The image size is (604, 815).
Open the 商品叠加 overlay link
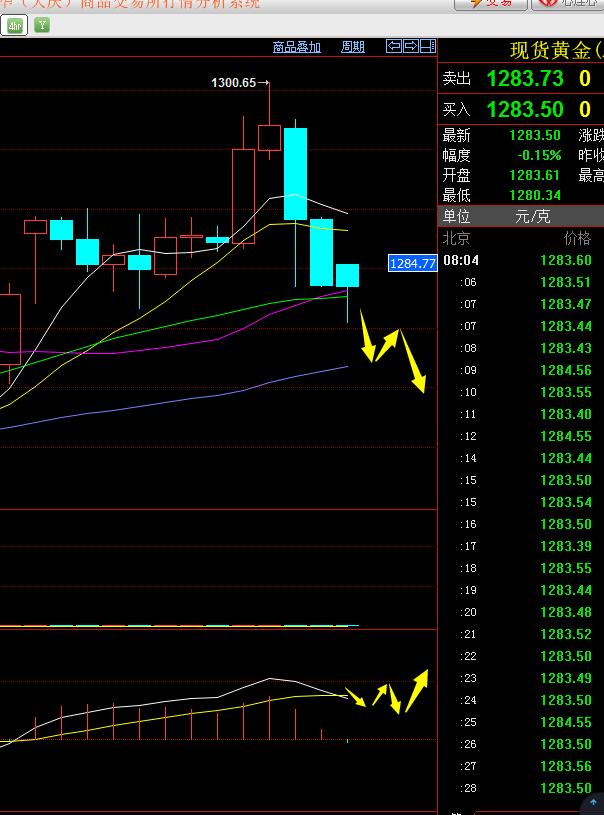(297, 47)
